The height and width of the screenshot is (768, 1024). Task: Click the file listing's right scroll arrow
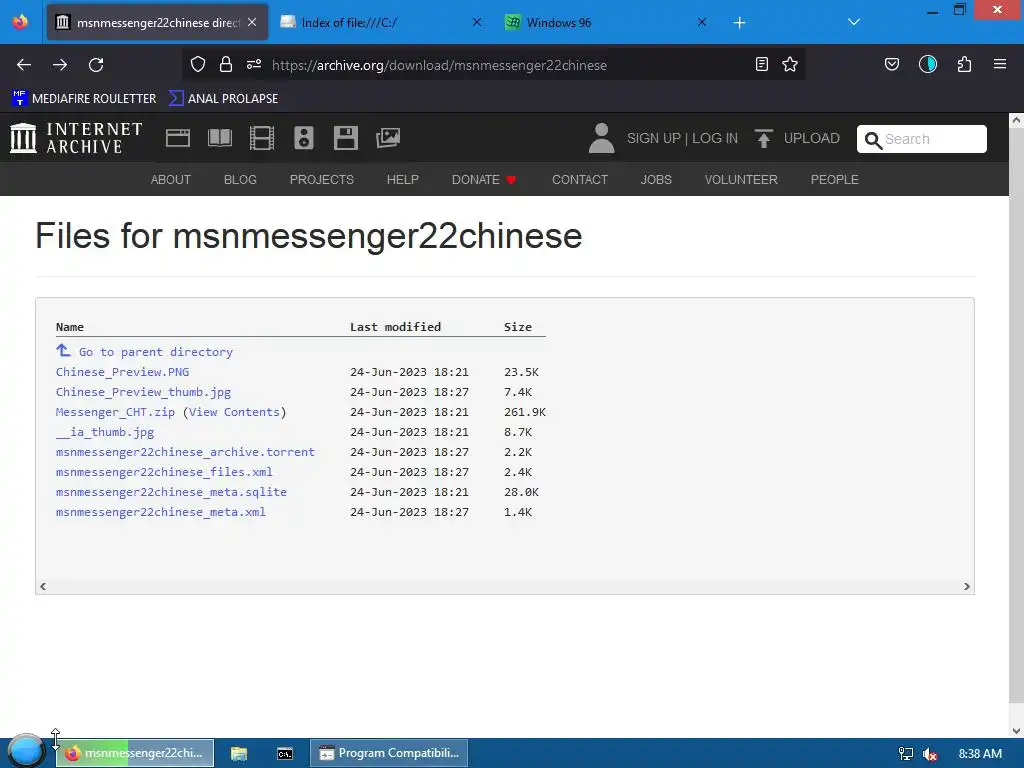pyautogui.click(x=967, y=586)
